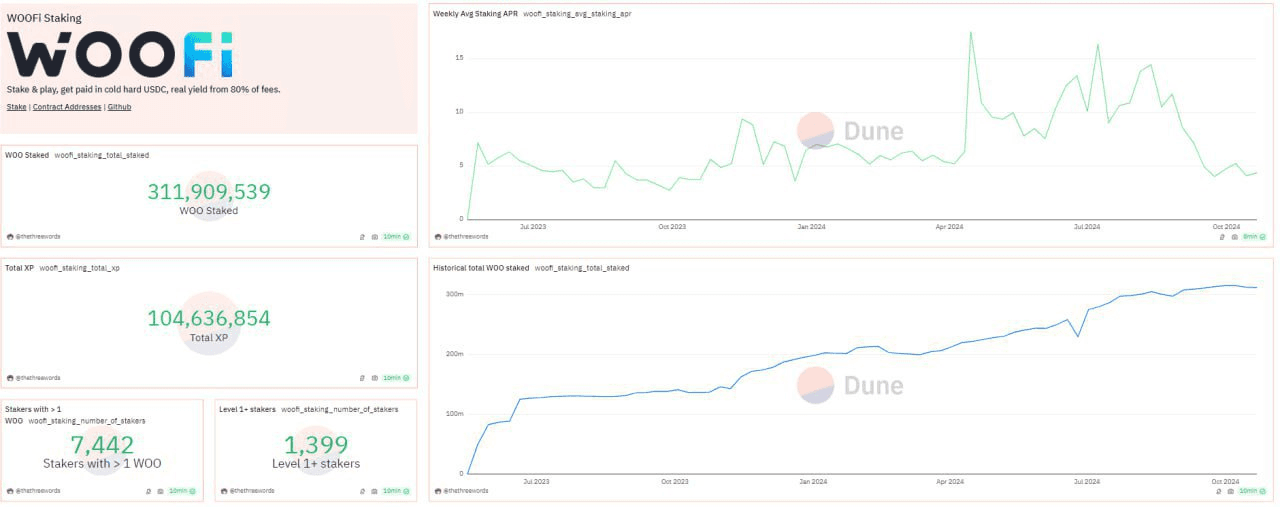Click 10min refresh badge in Total XP panel
Screen dimensions: 1280x507
(x=396, y=378)
